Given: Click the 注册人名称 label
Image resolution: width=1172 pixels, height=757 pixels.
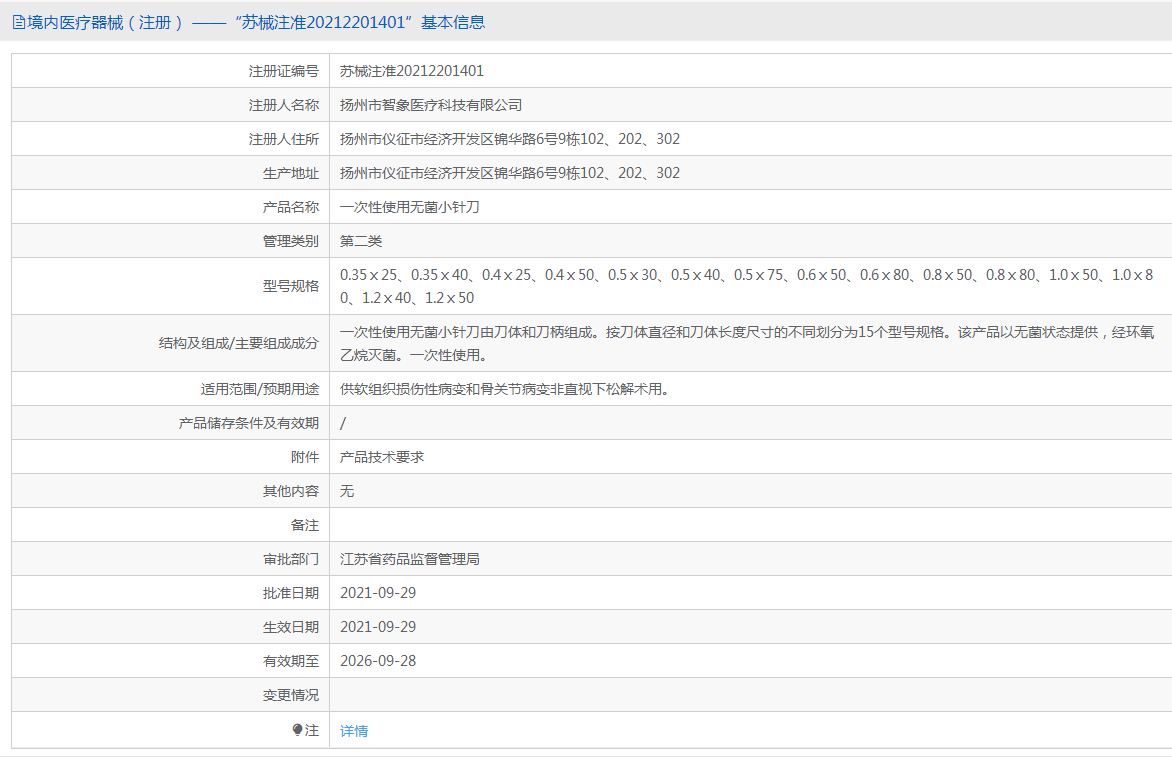Looking at the screenshot, I should pos(284,105).
